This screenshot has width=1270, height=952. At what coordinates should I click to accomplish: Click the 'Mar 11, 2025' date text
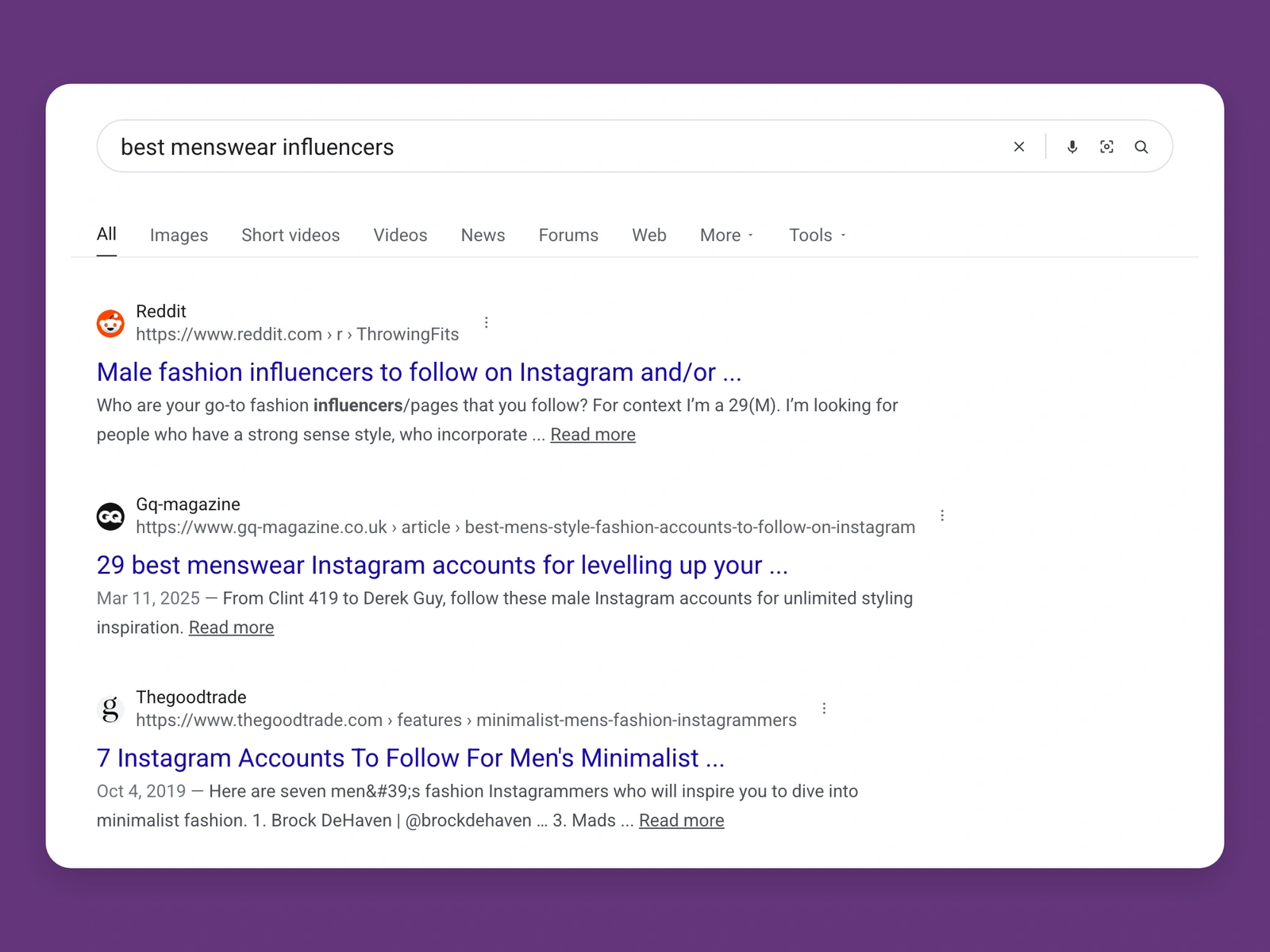point(148,598)
